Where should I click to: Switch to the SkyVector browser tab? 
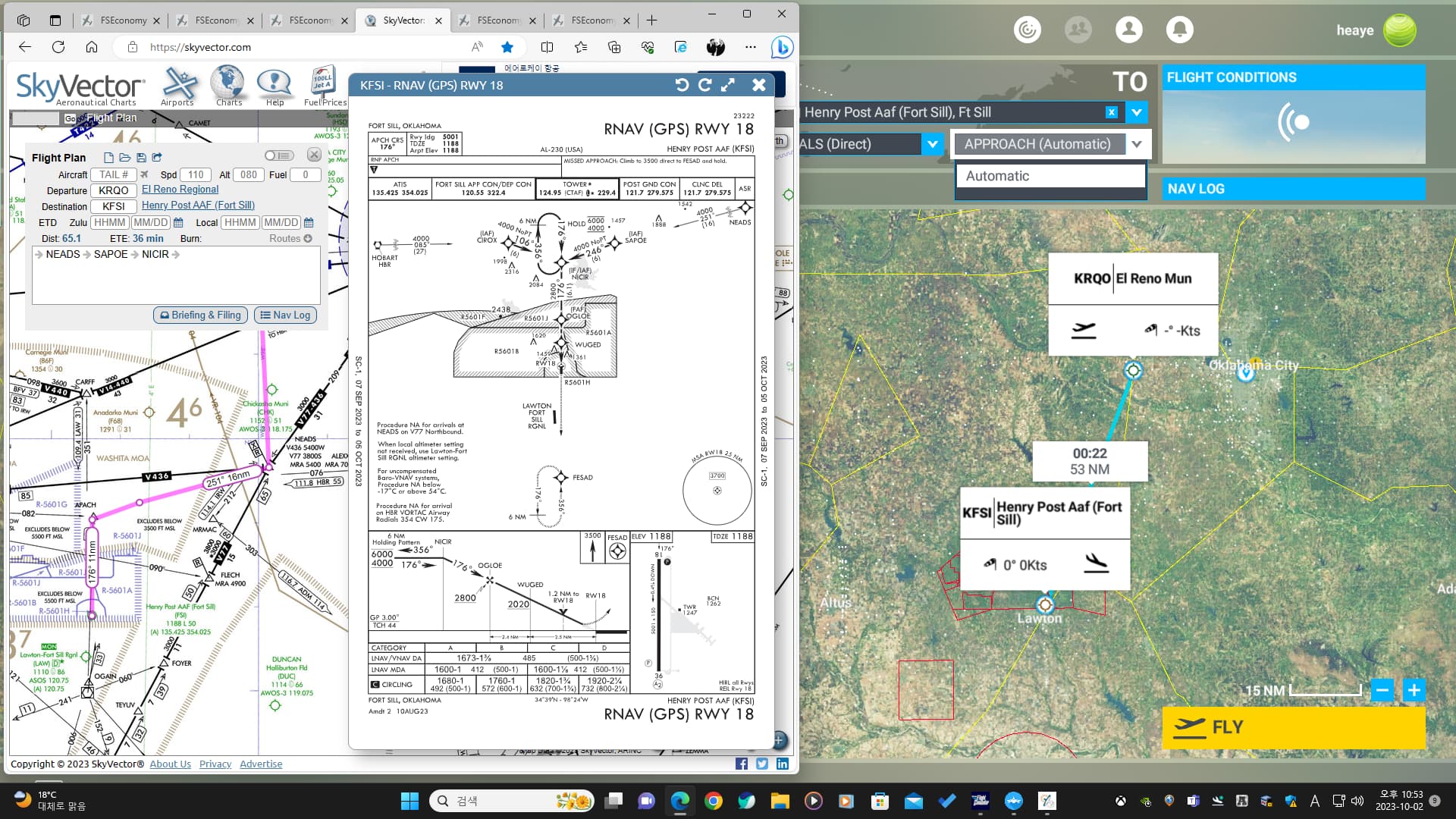tap(403, 20)
